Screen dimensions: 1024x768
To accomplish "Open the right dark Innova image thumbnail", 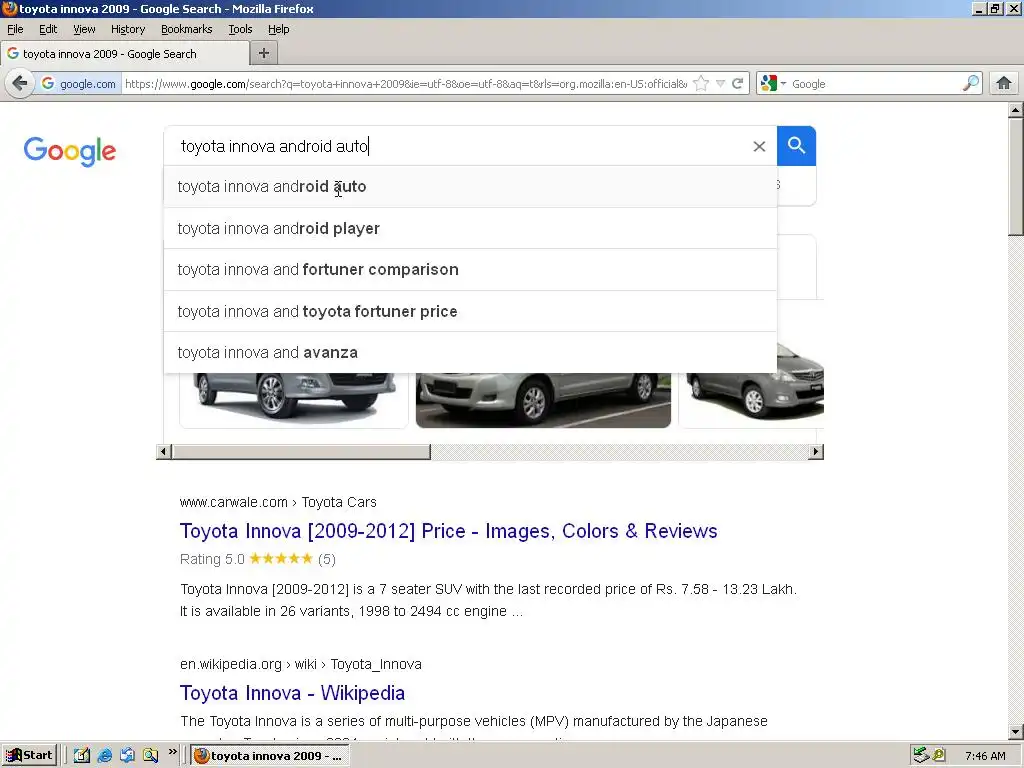I will tap(751, 392).
